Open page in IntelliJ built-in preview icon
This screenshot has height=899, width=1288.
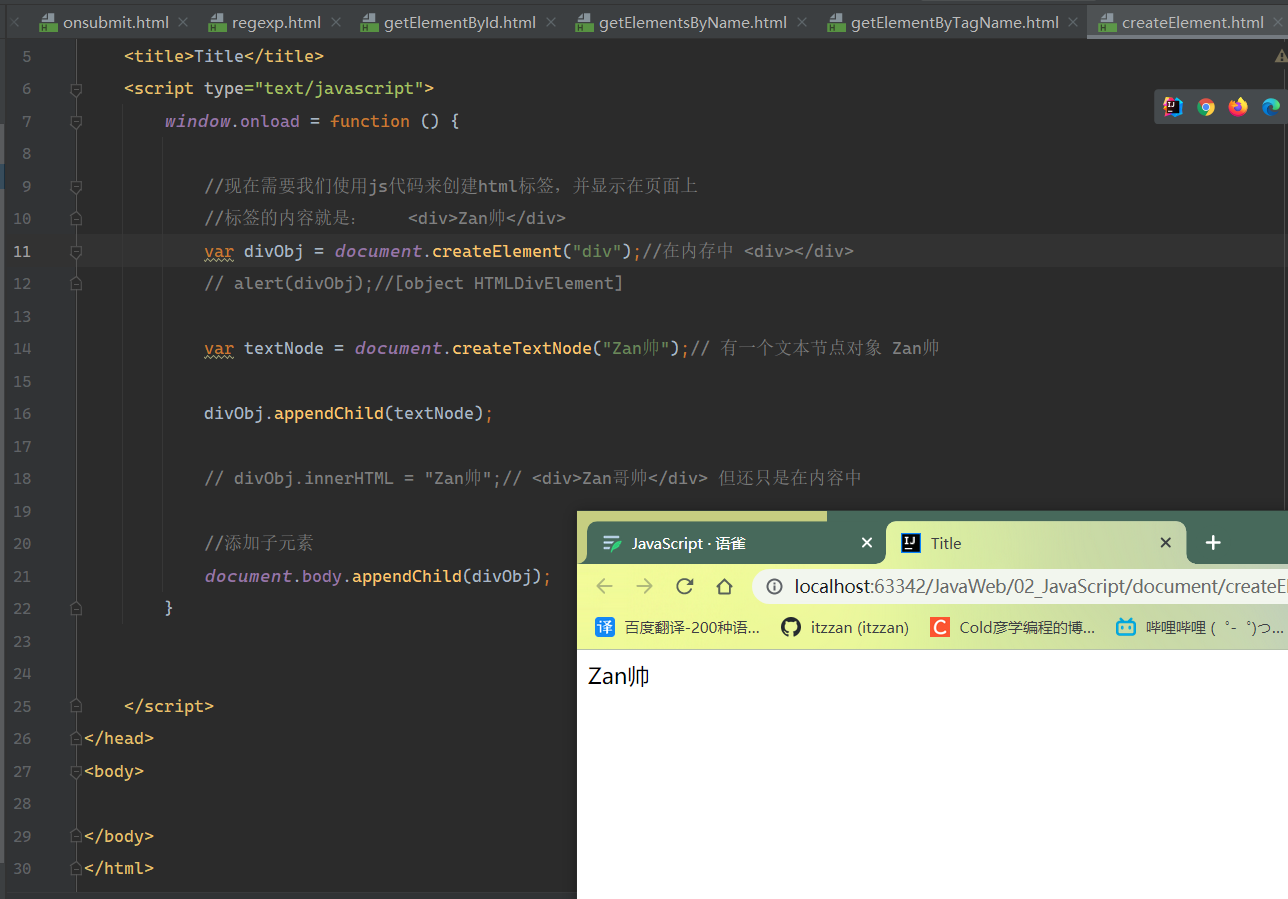(1174, 107)
